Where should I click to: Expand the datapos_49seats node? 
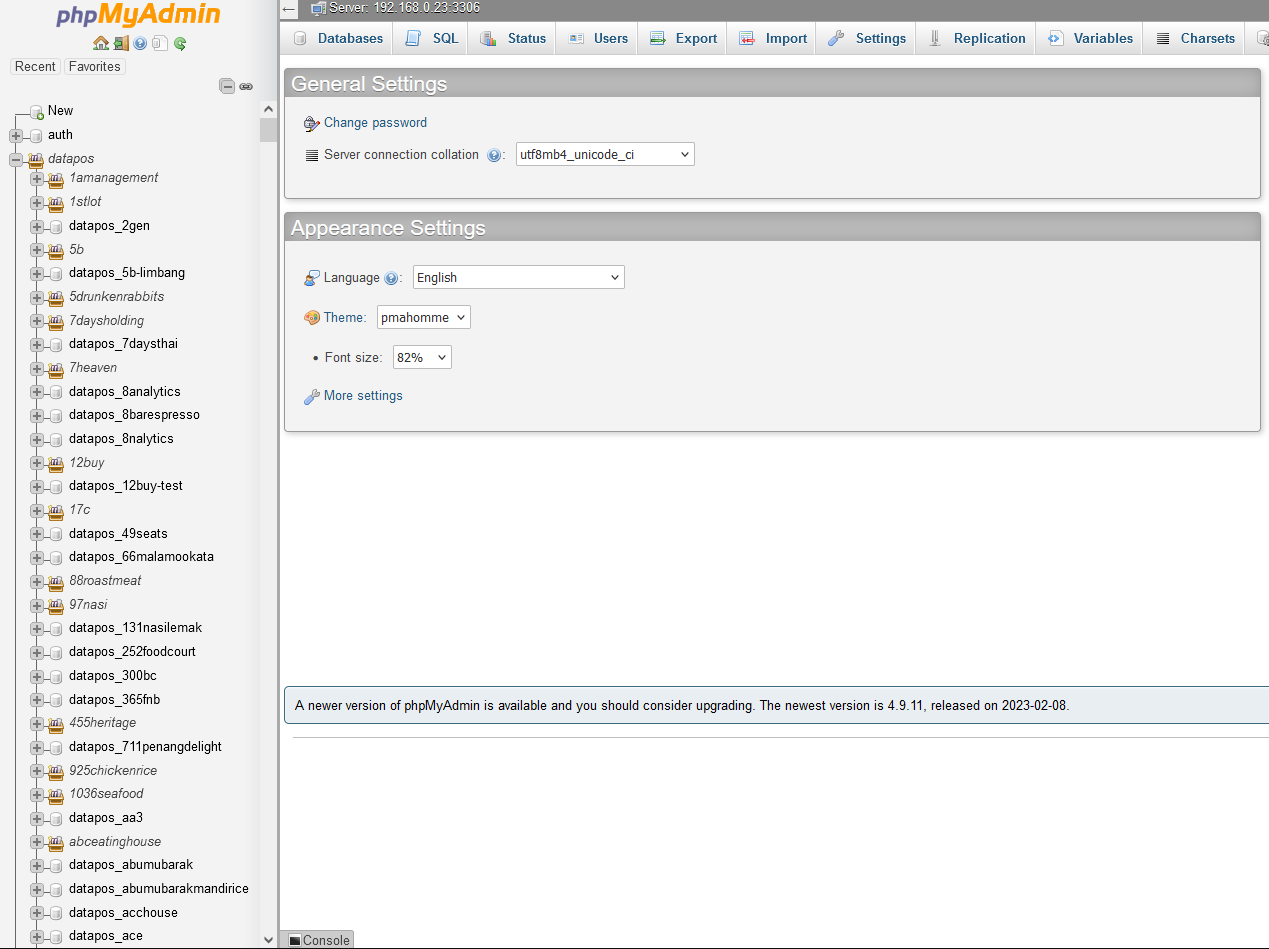[x=37, y=534]
